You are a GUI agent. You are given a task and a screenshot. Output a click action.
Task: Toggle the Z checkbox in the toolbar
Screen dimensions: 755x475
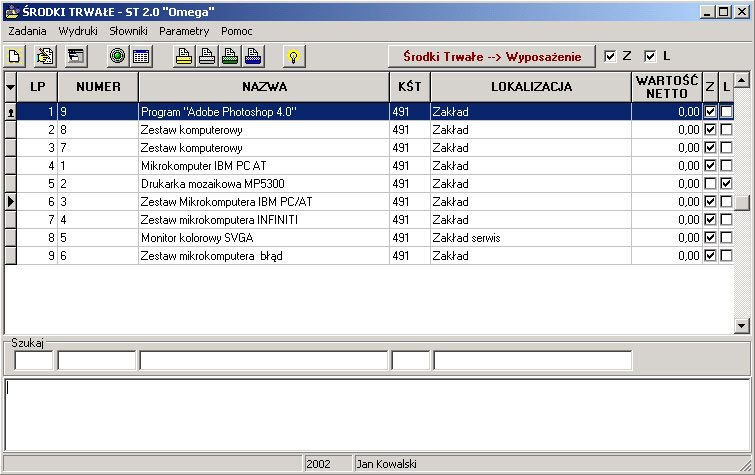(611, 56)
